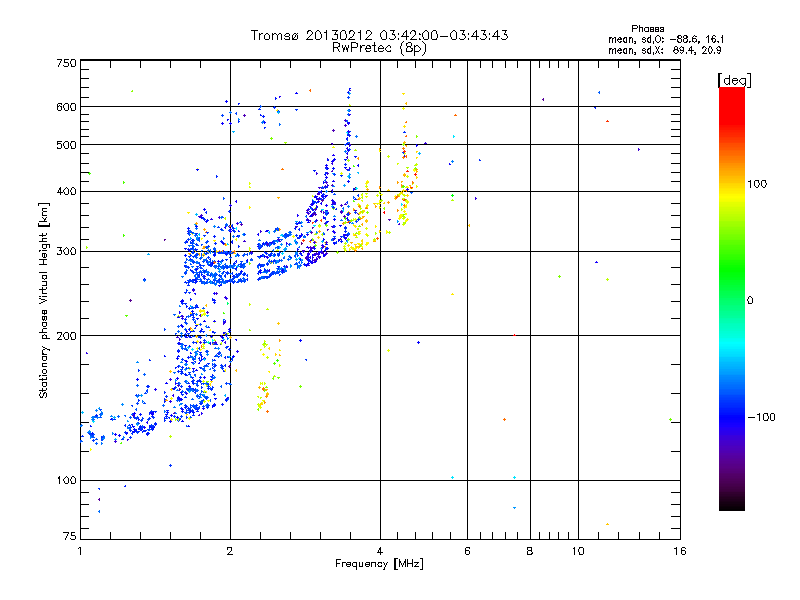Click the y-axis tick label '750'
This screenshot has width=800, height=600.
coord(66,63)
